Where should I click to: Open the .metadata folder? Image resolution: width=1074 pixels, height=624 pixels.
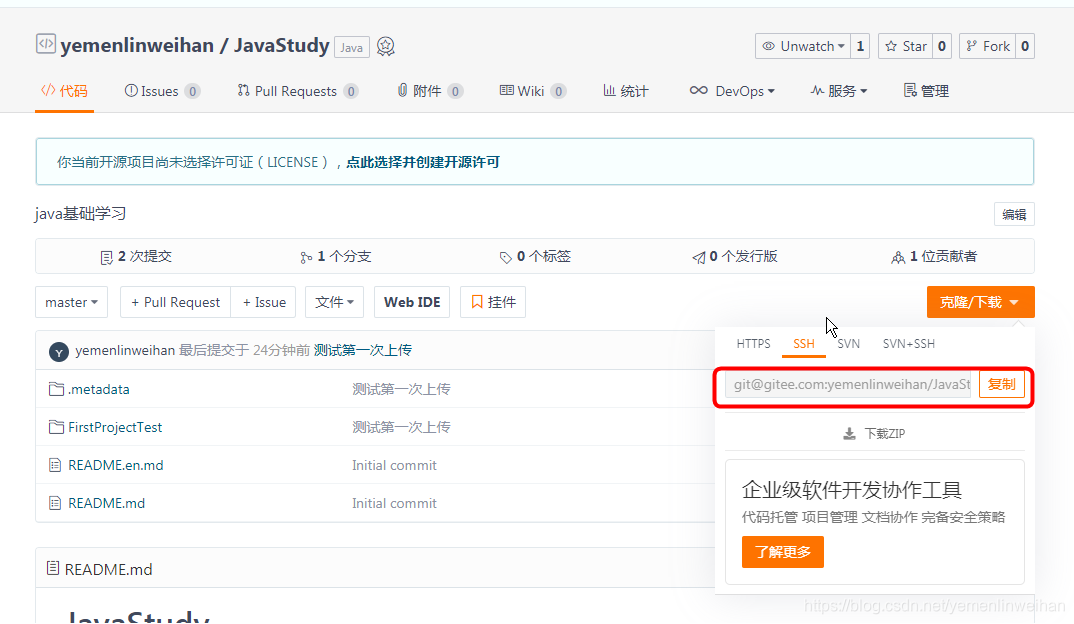pos(99,389)
